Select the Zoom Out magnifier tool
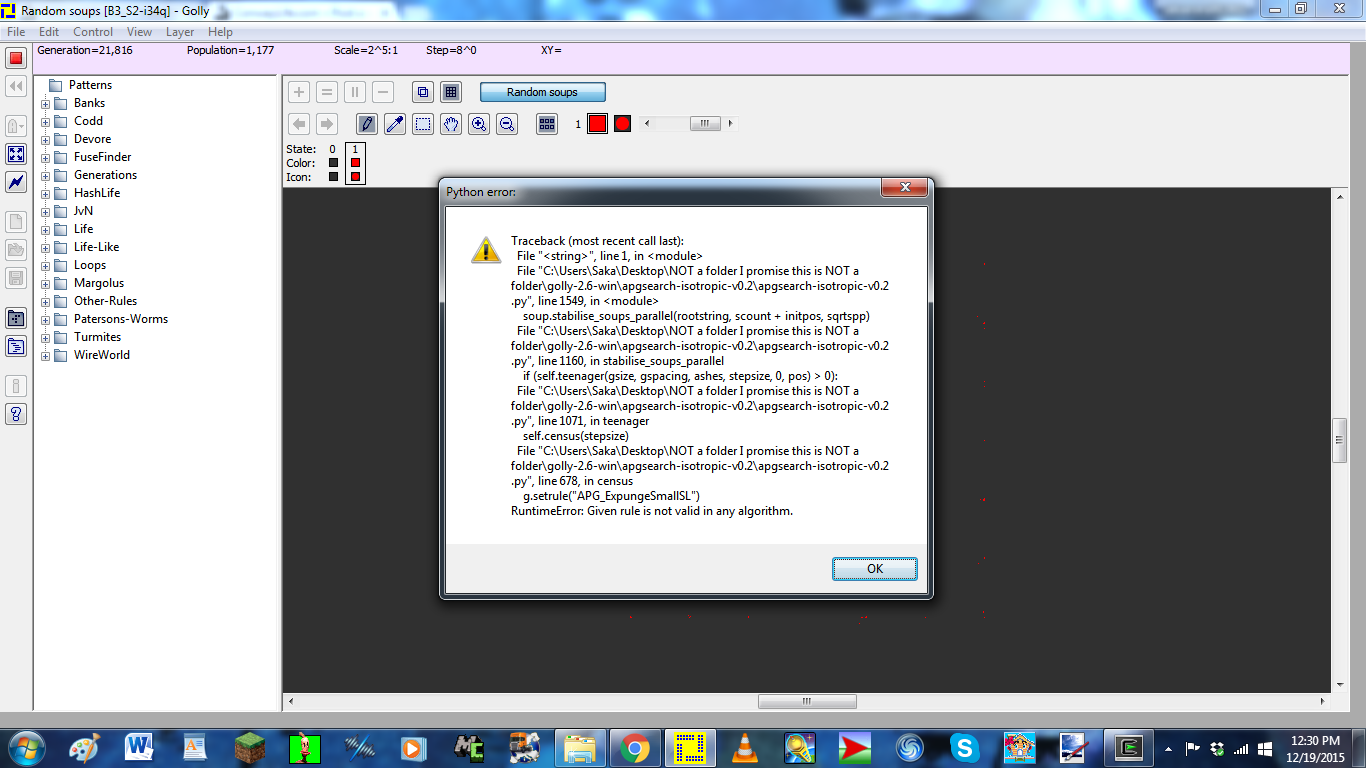Image resolution: width=1366 pixels, height=768 pixels. 507,124
